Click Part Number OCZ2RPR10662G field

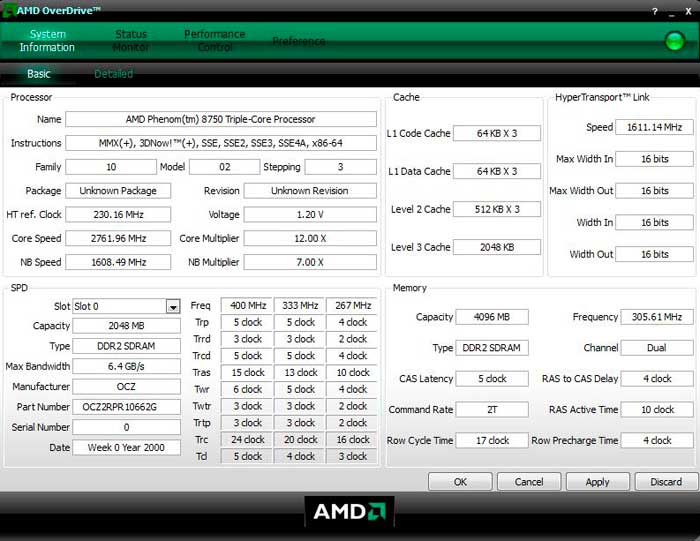126,407
